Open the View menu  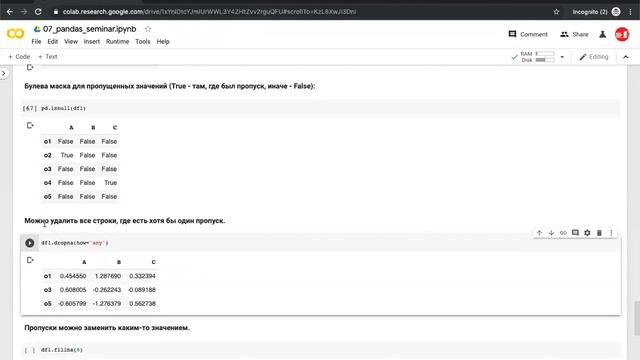click(71, 42)
